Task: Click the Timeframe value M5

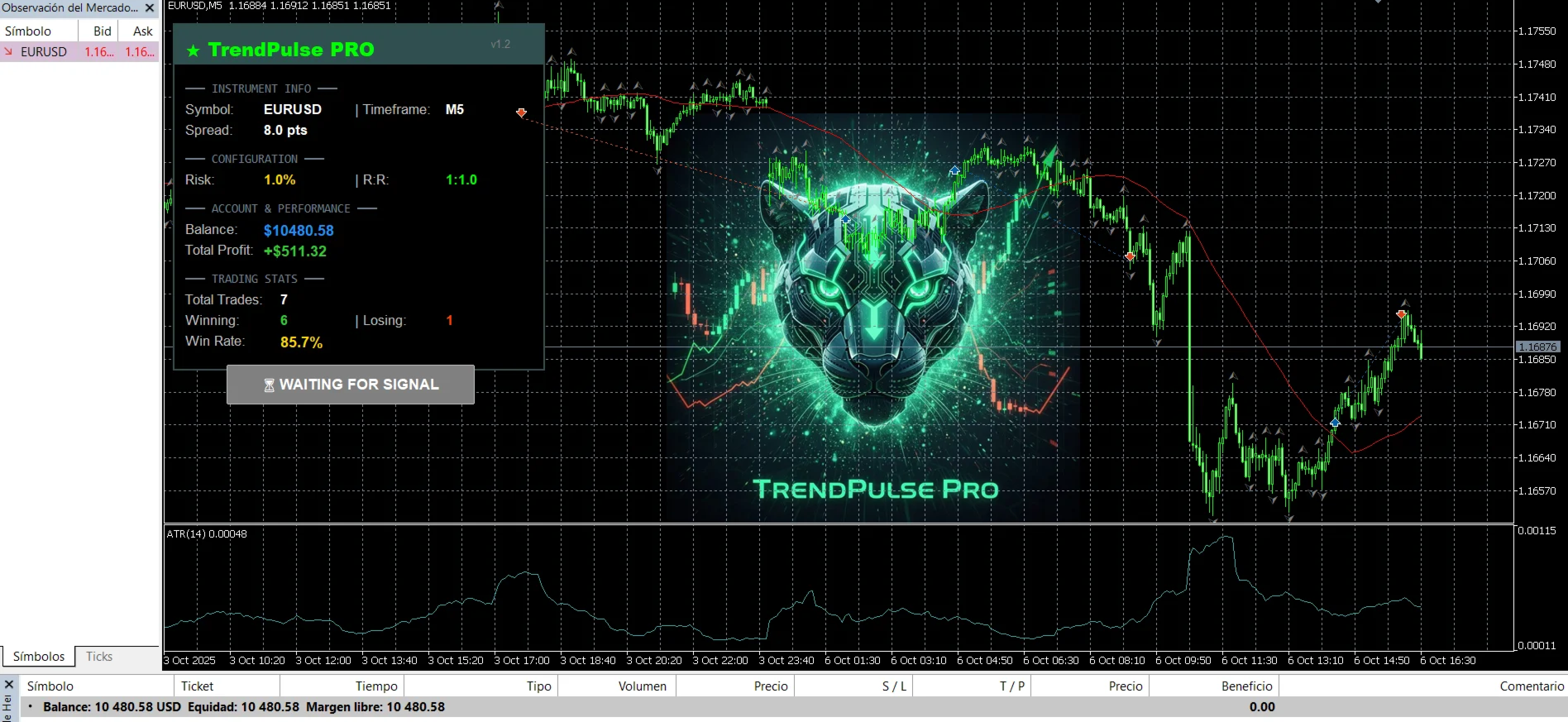Action: pyautogui.click(x=455, y=109)
